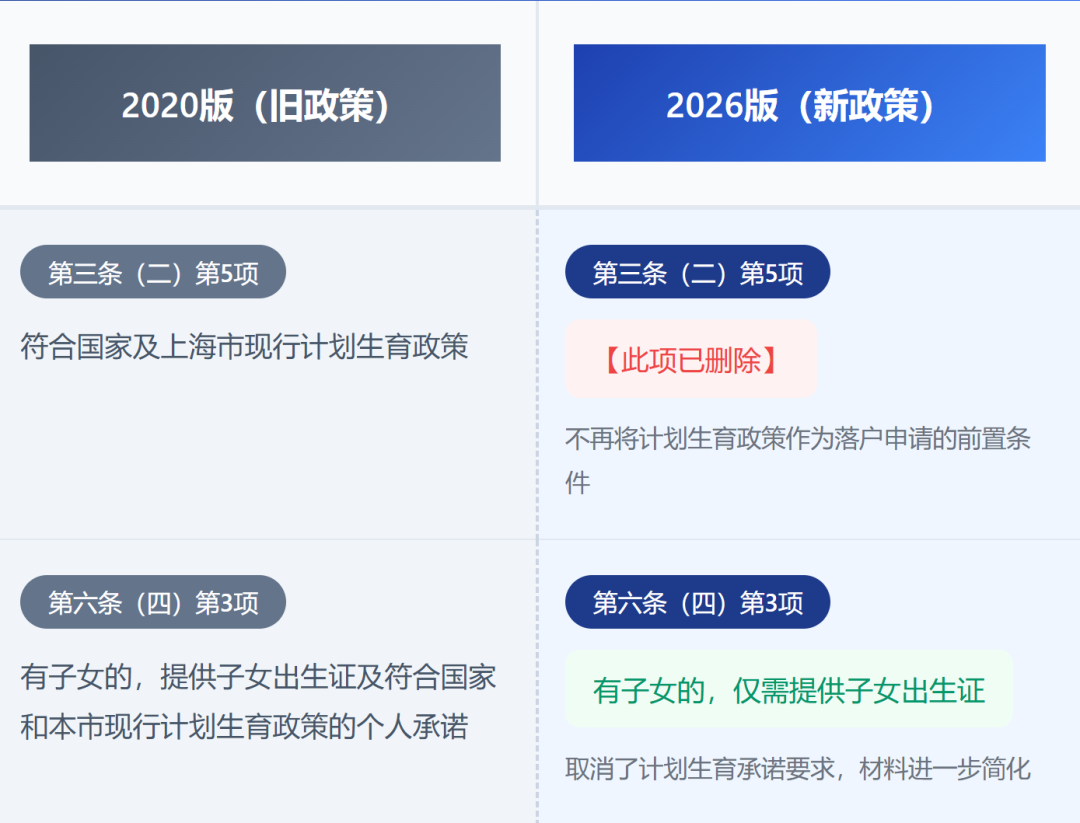Viewport: 1080px width, 823px height.
Task: Click the 2026版（新政策）header banner
Action: [x=808, y=102]
